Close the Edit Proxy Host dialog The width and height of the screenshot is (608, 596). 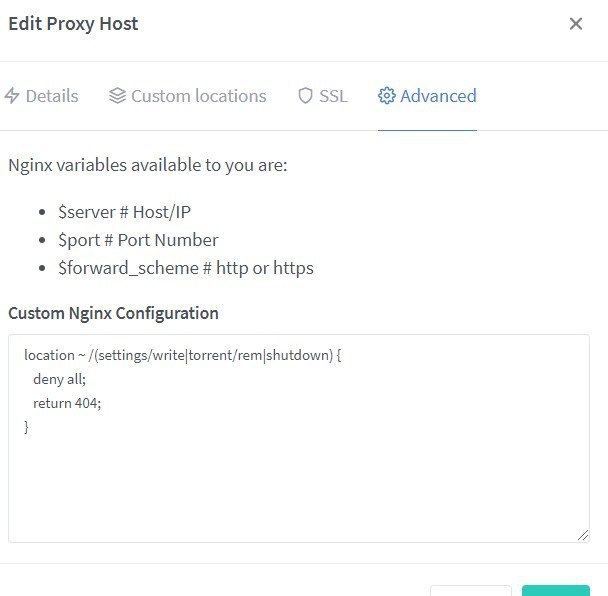coord(576,24)
